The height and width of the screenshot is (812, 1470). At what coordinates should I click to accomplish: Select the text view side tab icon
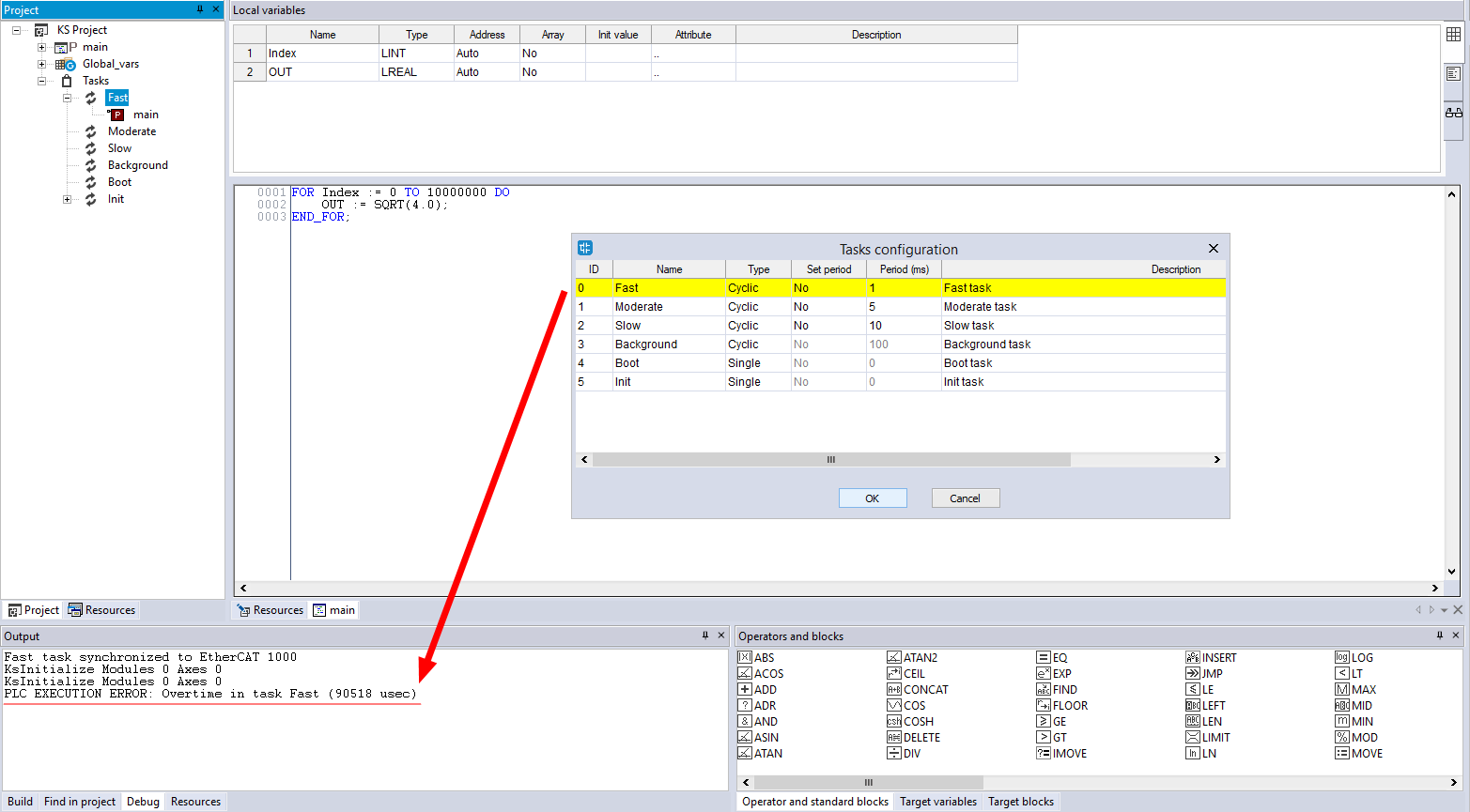coord(1453,74)
